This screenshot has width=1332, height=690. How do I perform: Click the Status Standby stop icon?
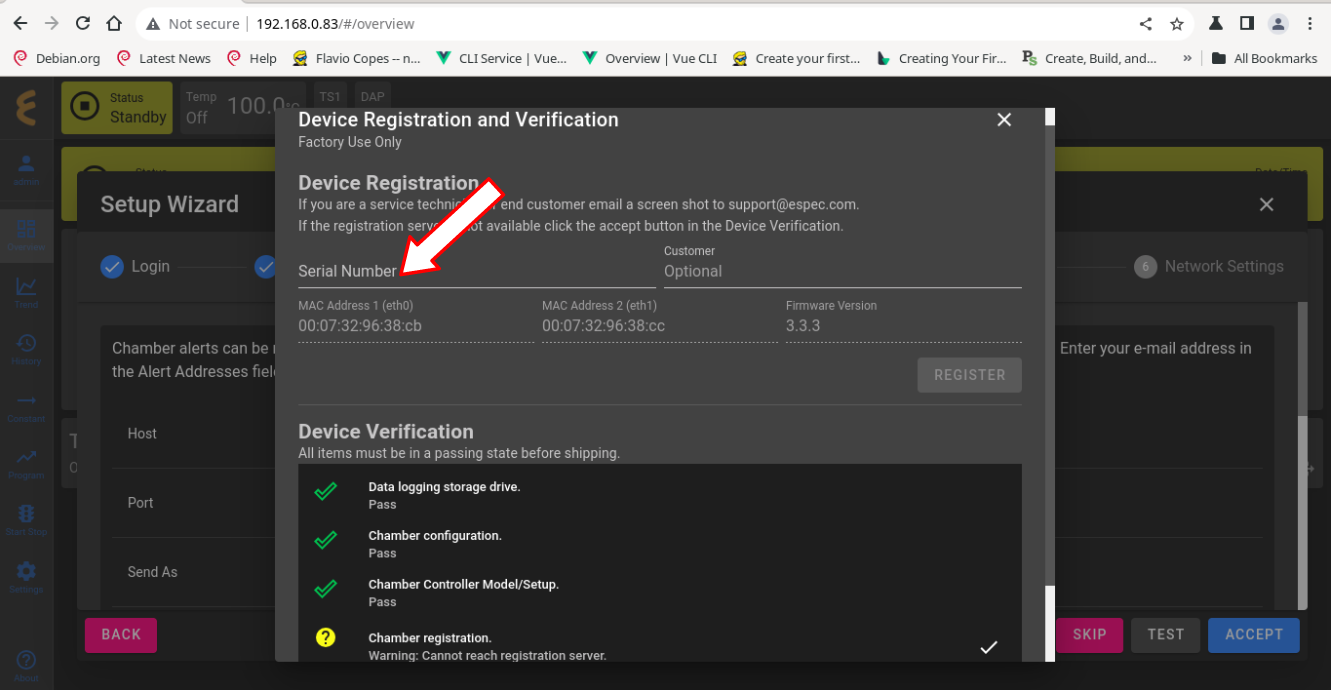tap(86, 107)
